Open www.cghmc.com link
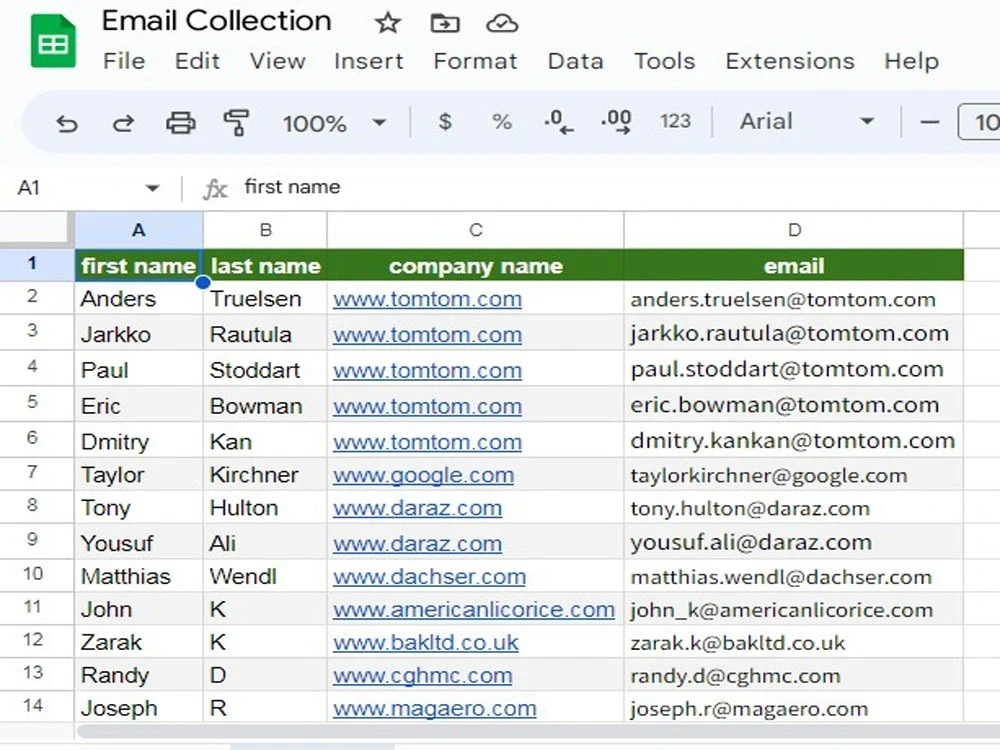 (422, 676)
